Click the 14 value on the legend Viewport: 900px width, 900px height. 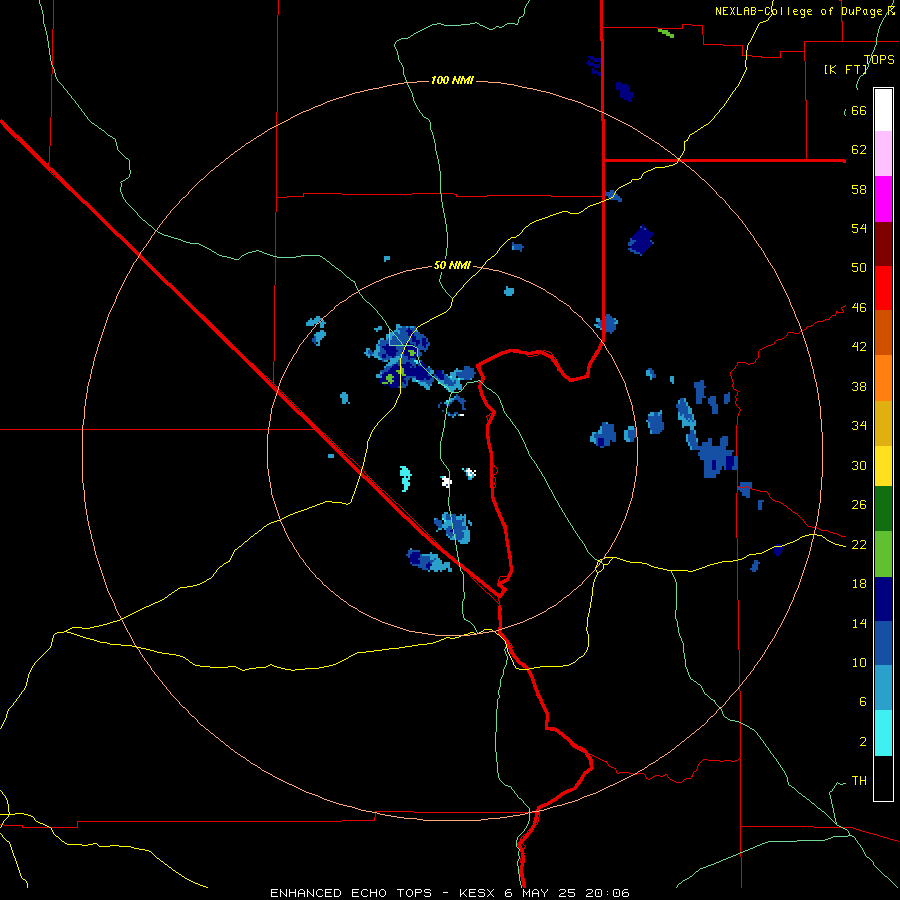click(859, 623)
